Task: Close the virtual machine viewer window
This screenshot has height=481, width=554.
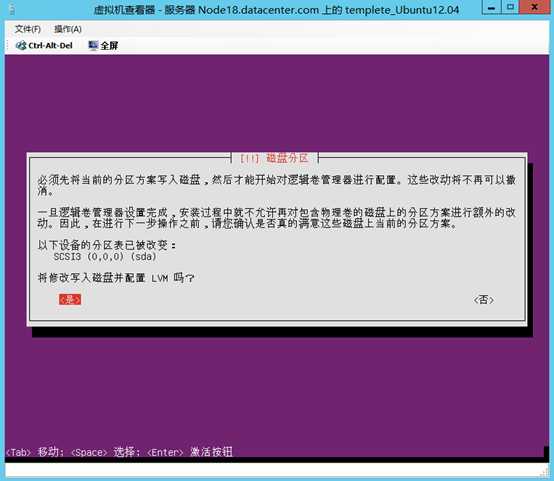Action: pyautogui.click(x=535, y=7)
